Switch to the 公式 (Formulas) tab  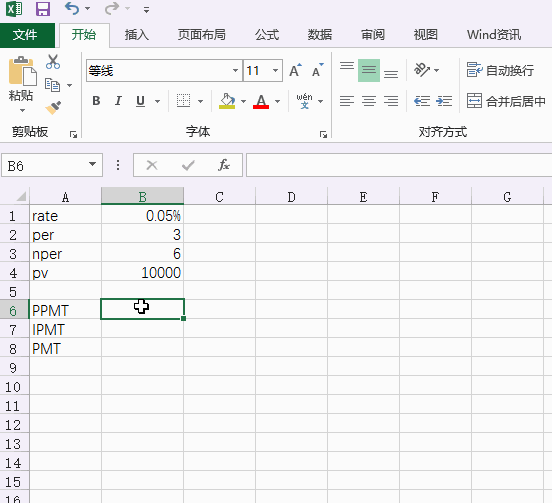pyautogui.click(x=267, y=35)
